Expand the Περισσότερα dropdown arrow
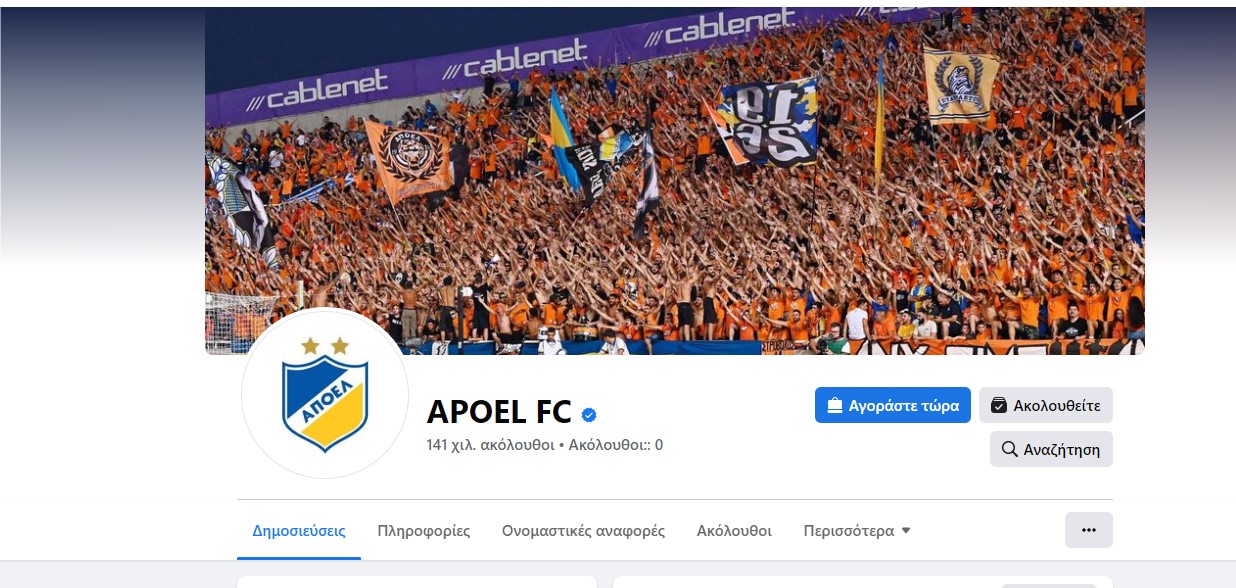1236x588 pixels. 906,531
